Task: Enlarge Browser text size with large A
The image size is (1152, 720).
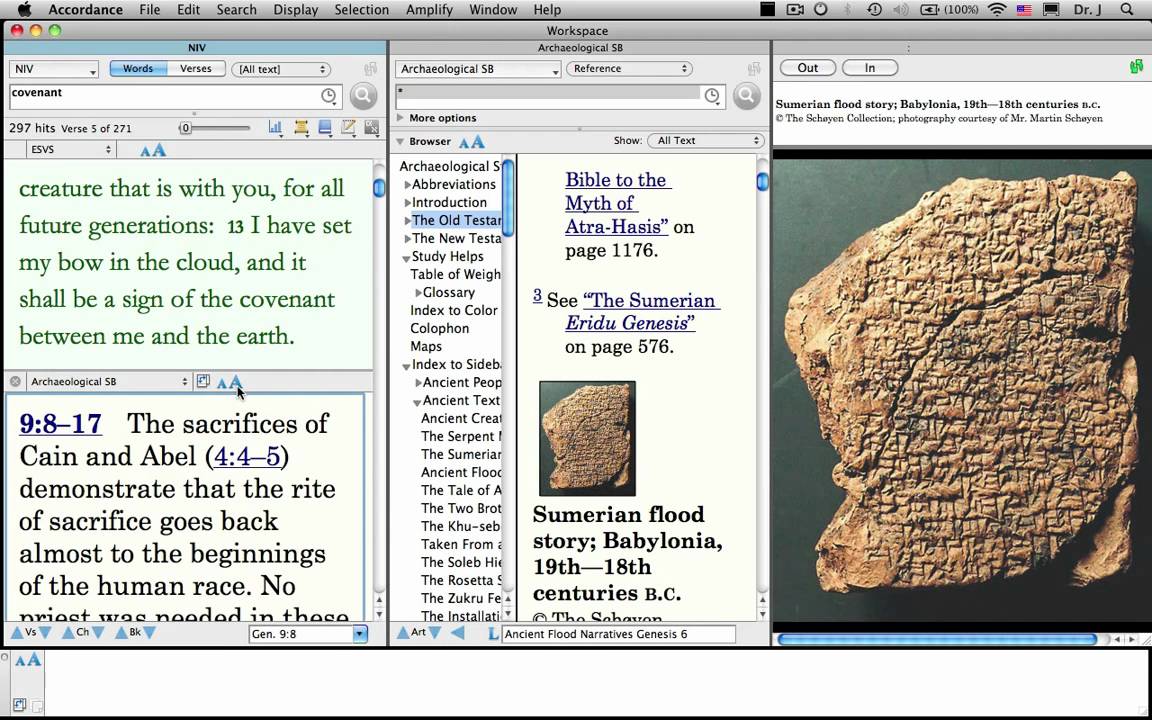Action: coord(478,141)
